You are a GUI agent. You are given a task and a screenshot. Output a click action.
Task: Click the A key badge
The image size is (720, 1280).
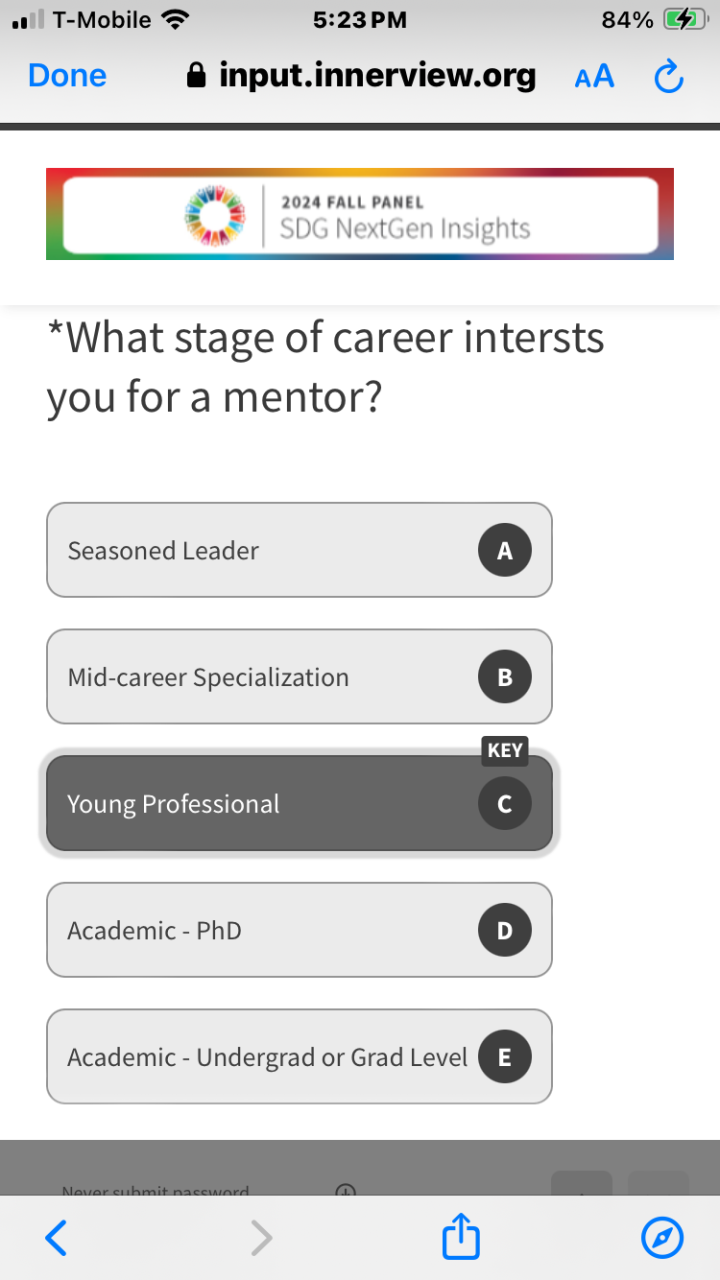click(x=505, y=550)
